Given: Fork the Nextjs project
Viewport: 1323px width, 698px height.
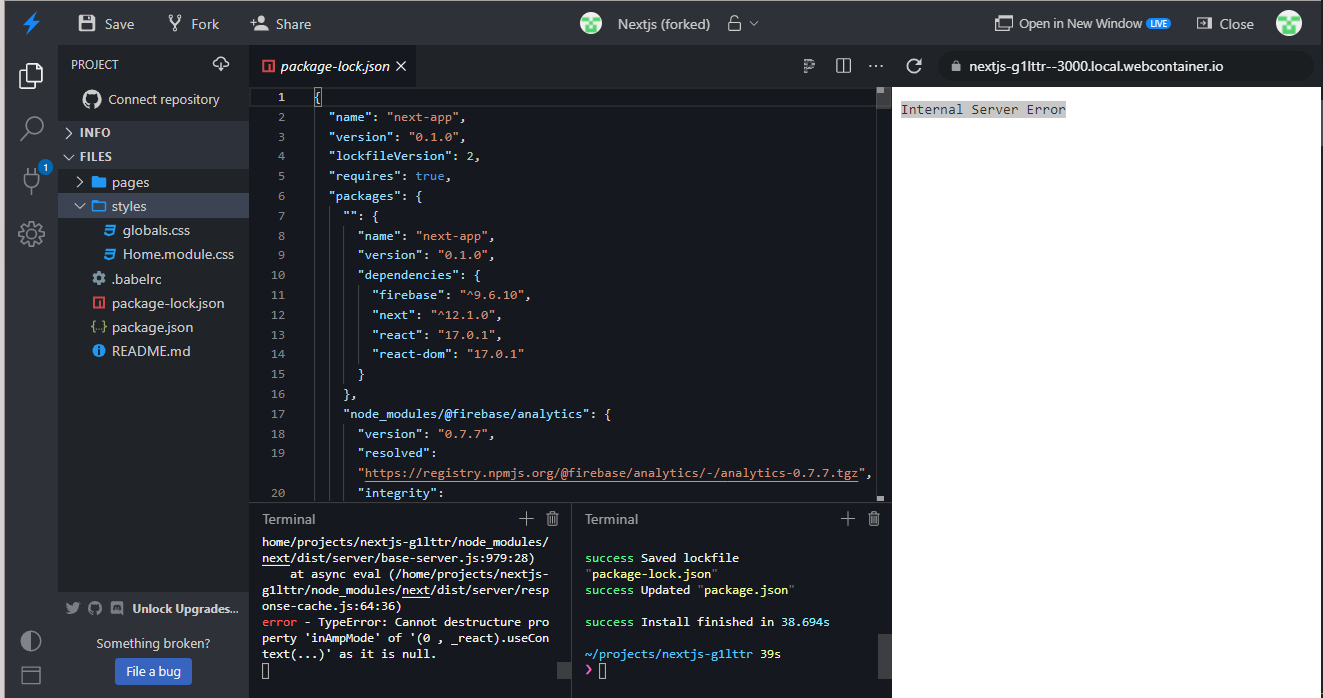Looking at the screenshot, I should point(193,22).
